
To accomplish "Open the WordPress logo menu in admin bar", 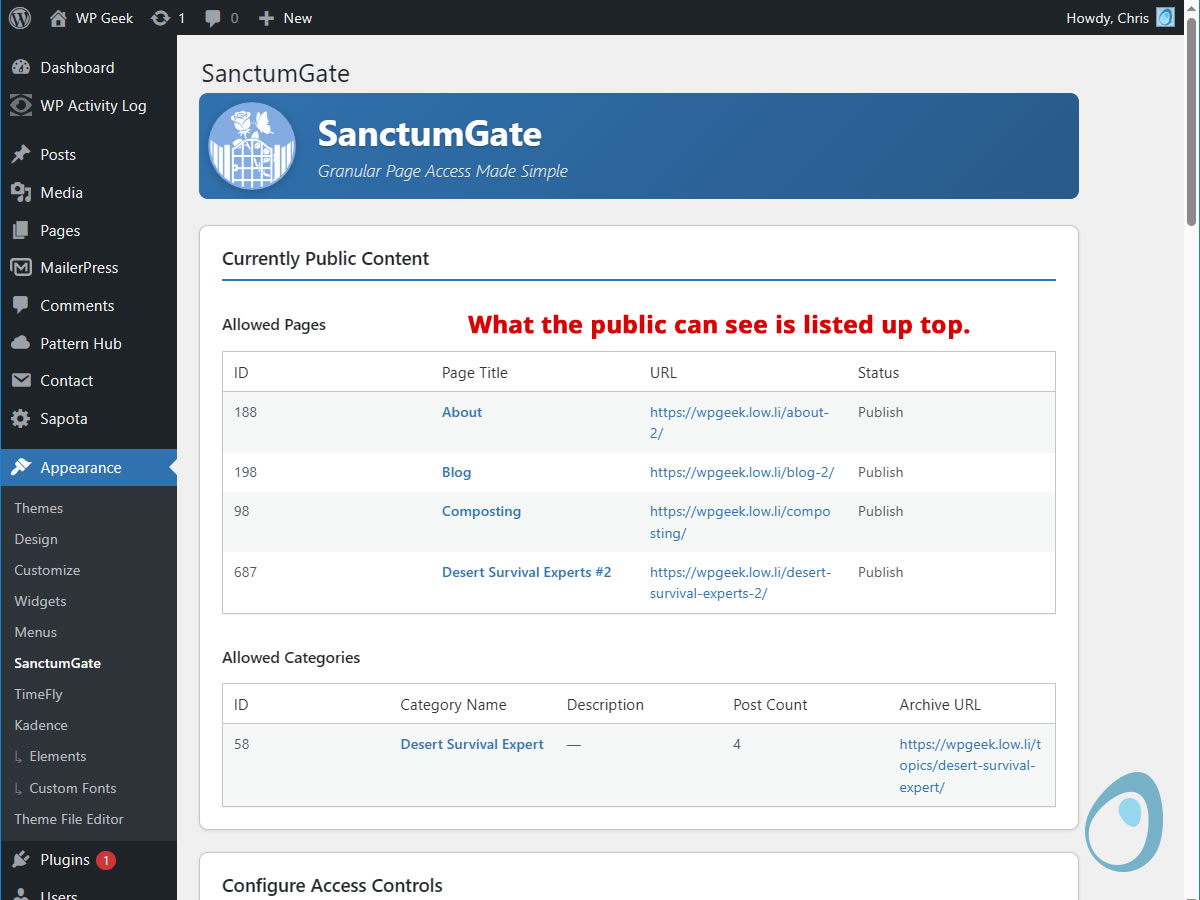I will (x=20, y=17).
